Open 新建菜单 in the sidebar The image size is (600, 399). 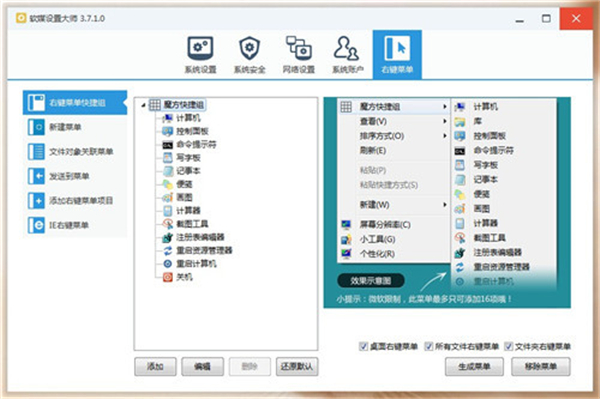75,127
